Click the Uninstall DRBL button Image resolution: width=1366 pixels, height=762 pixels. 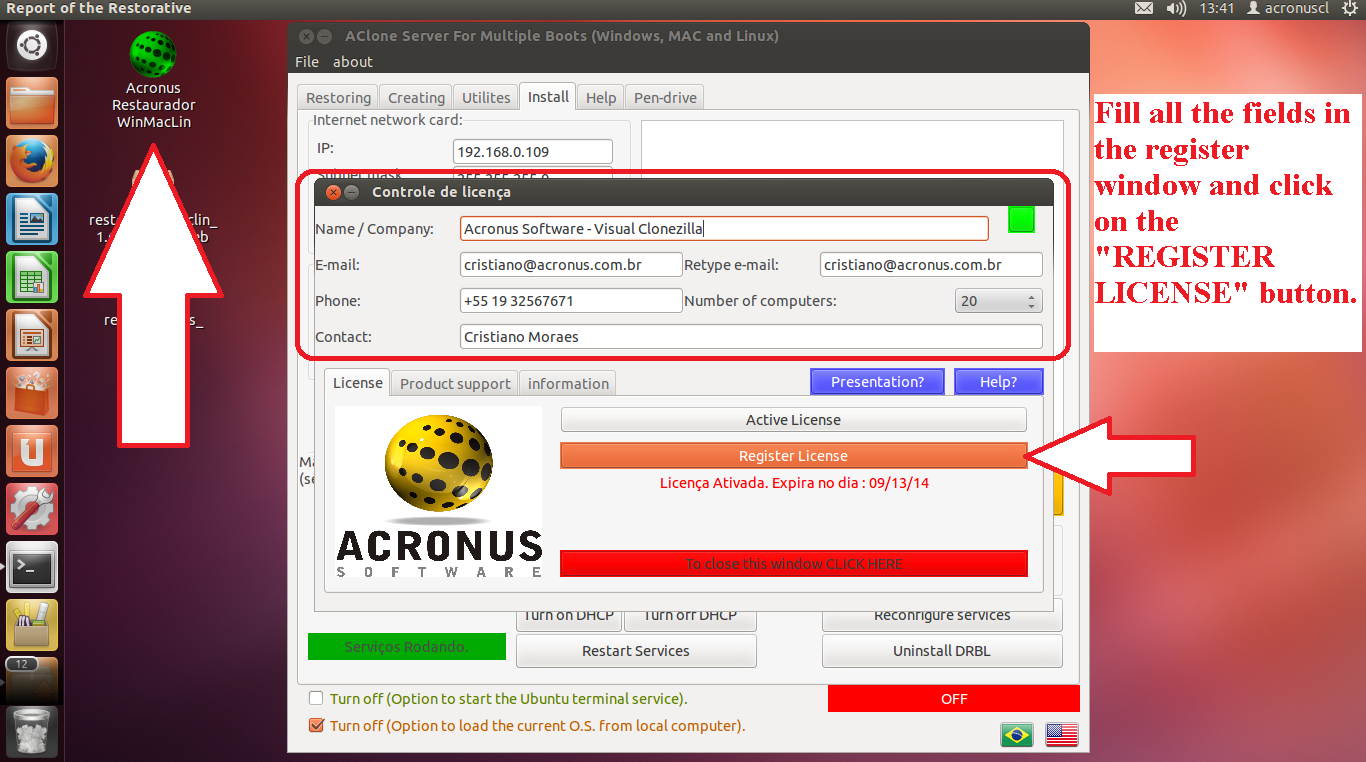pyautogui.click(x=942, y=651)
